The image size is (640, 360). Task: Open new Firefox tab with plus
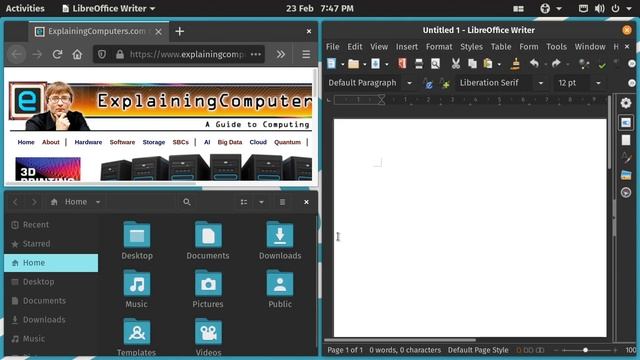180,31
